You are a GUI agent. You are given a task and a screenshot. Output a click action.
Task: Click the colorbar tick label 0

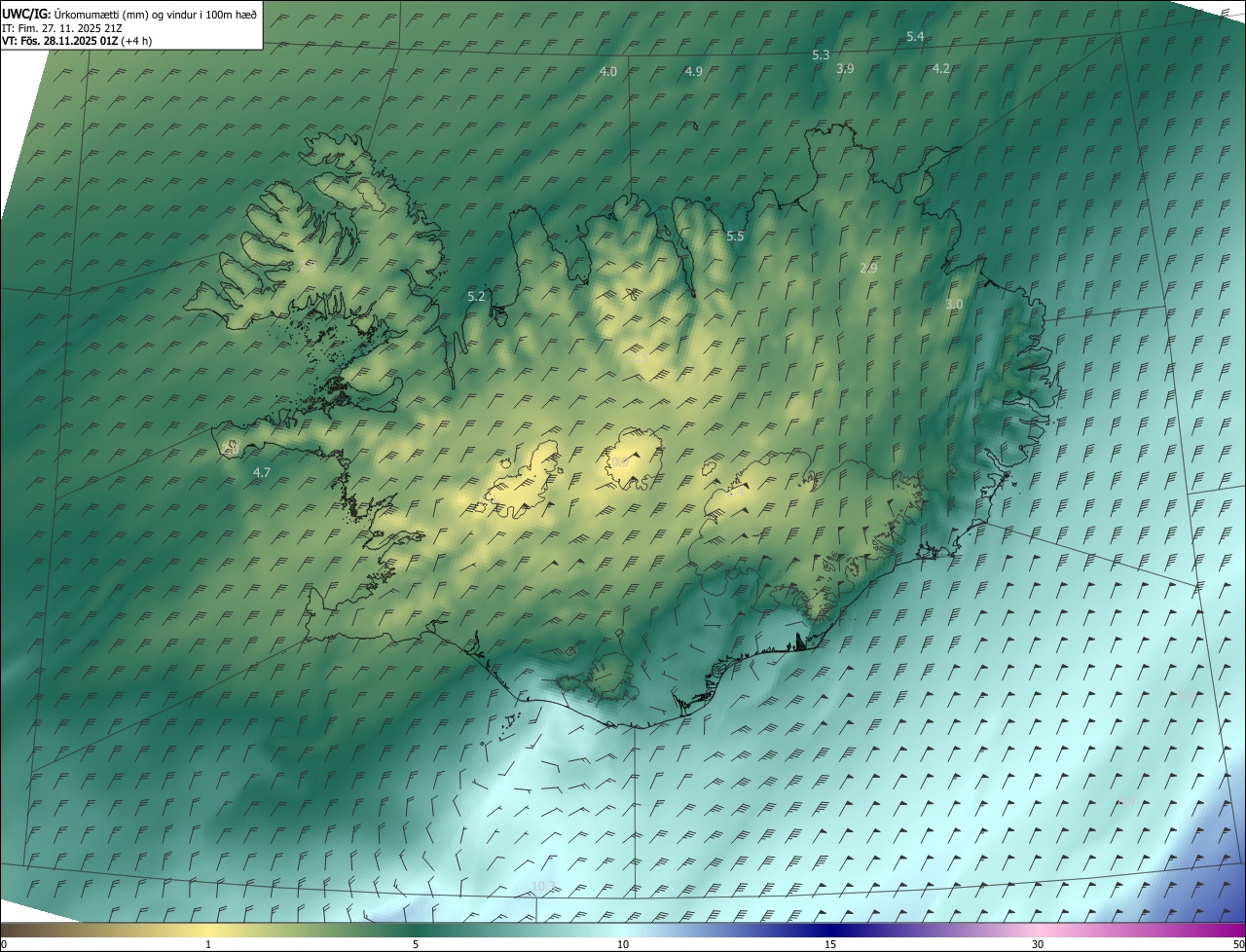coord(4,944)
